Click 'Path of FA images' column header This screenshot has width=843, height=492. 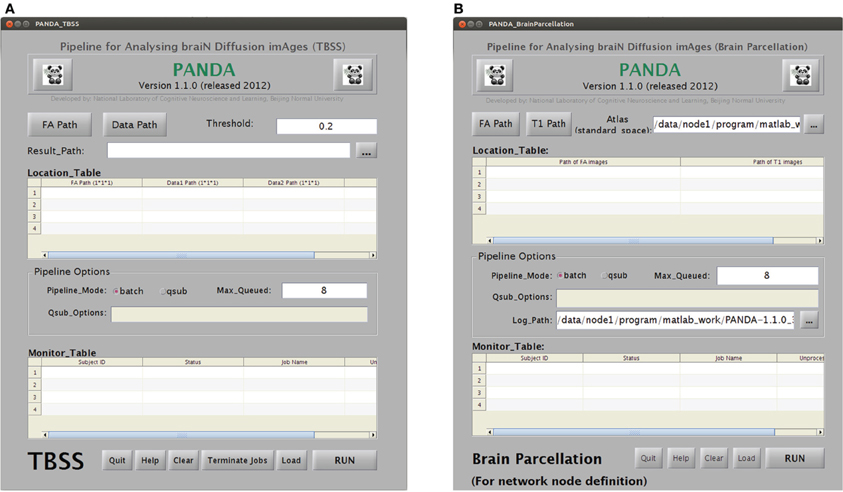click(583, 162)
